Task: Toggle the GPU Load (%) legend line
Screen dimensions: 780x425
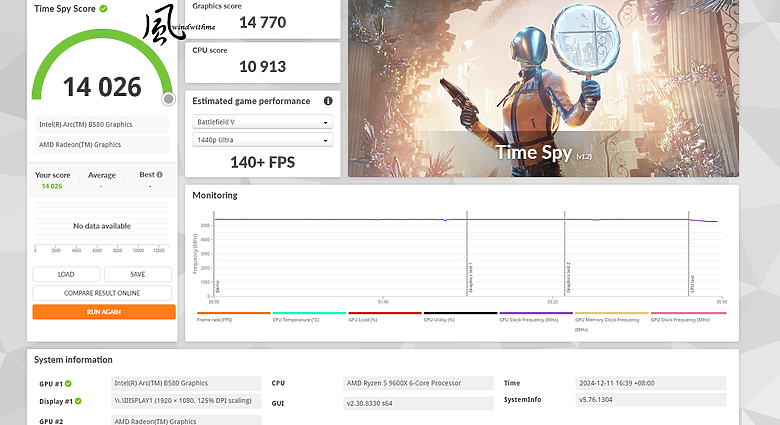Action: click(385, 313)
